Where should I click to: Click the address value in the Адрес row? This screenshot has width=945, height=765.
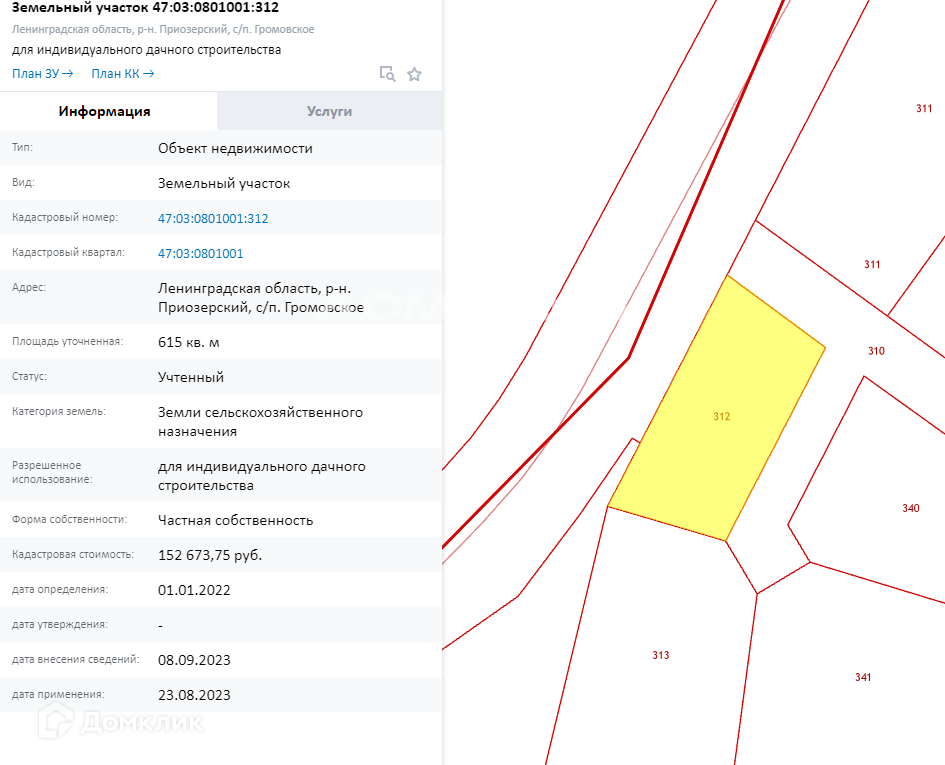pos(261,298)
